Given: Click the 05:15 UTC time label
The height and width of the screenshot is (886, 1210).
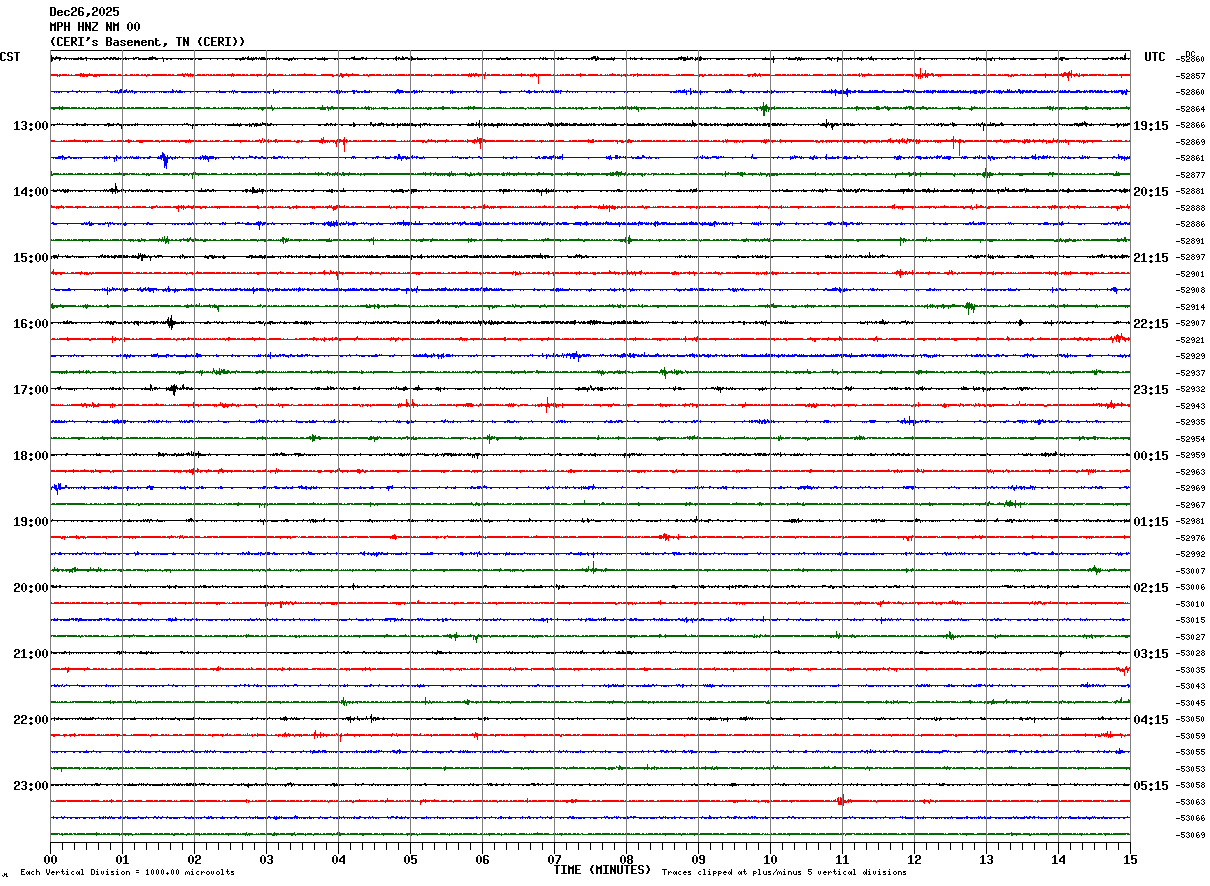Looking at the screenshot, I should (x=1151, y=785).
